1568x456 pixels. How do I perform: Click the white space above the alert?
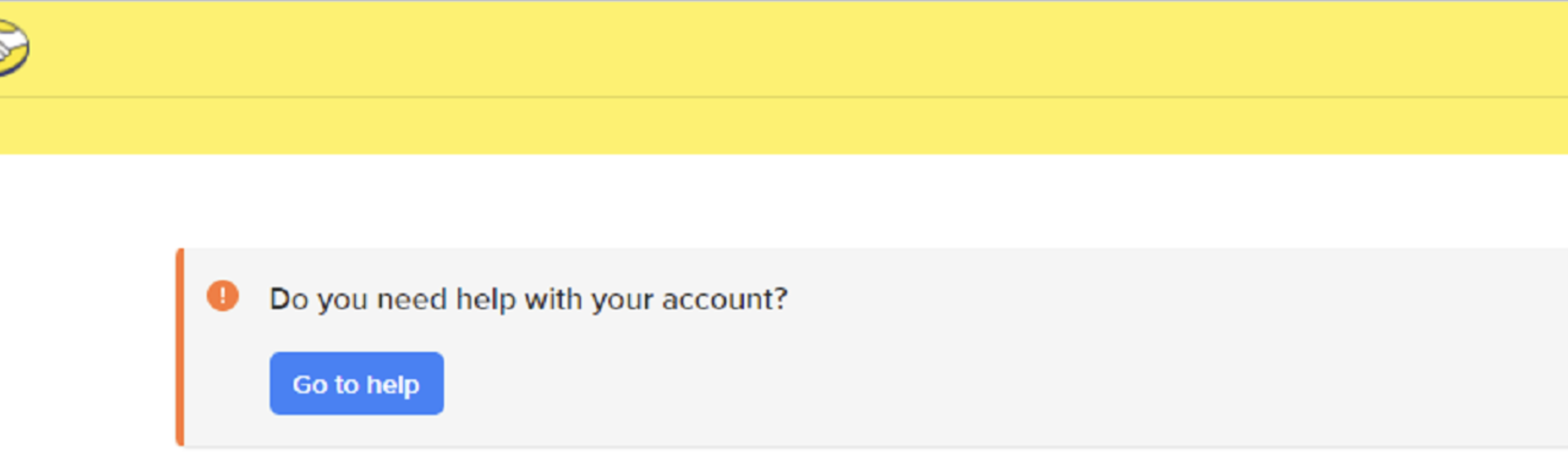[791, 201]
